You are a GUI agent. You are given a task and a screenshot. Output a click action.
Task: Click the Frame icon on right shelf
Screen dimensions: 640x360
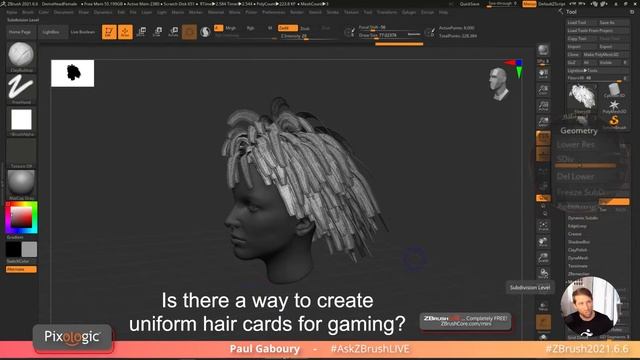[x=543, y=226]
